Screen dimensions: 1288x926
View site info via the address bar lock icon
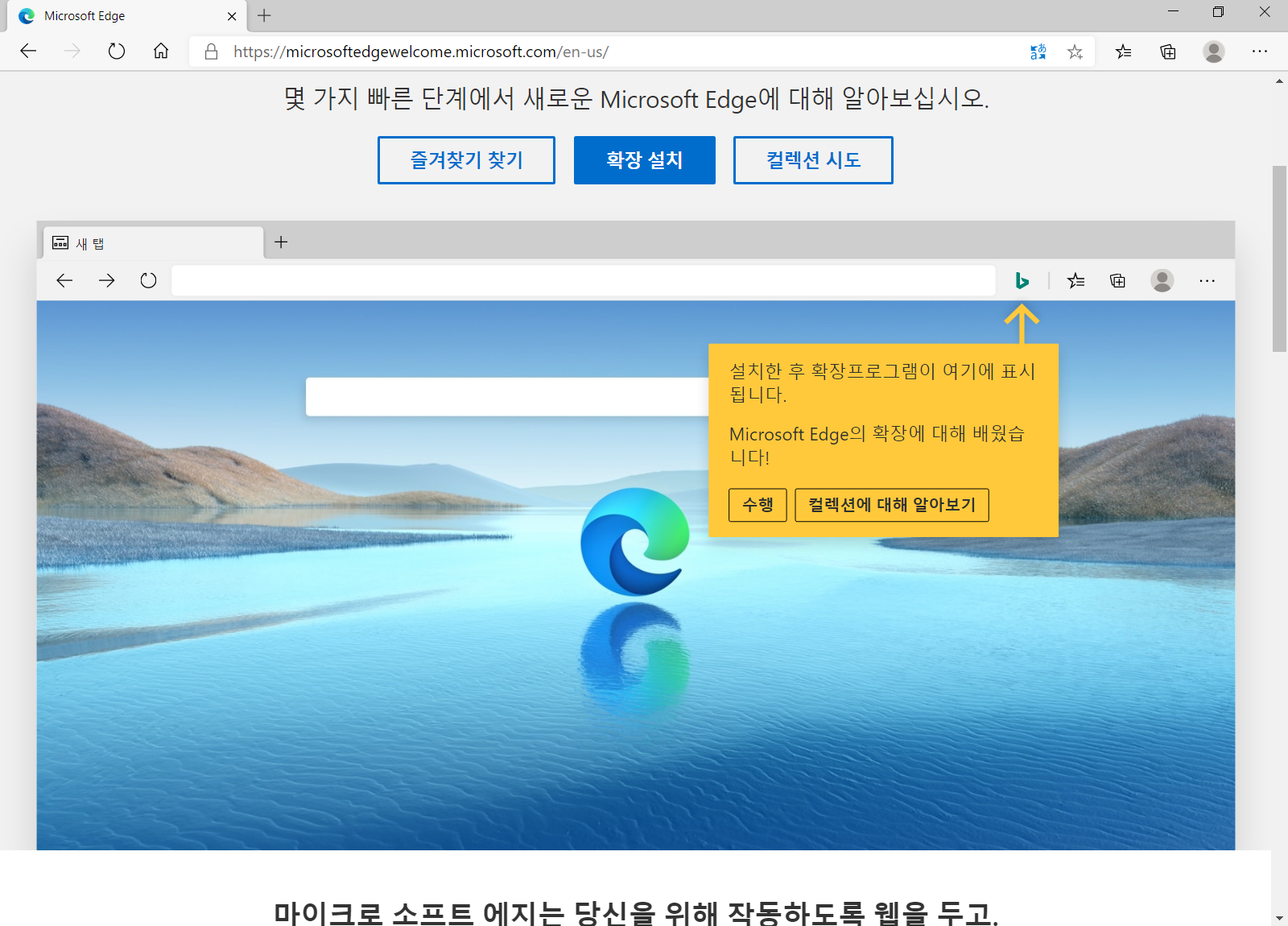tap(211, 52)
